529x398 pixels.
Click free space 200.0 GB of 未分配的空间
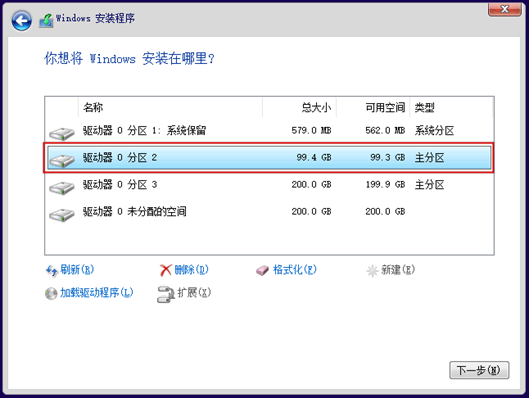click(x=385, y=211)
